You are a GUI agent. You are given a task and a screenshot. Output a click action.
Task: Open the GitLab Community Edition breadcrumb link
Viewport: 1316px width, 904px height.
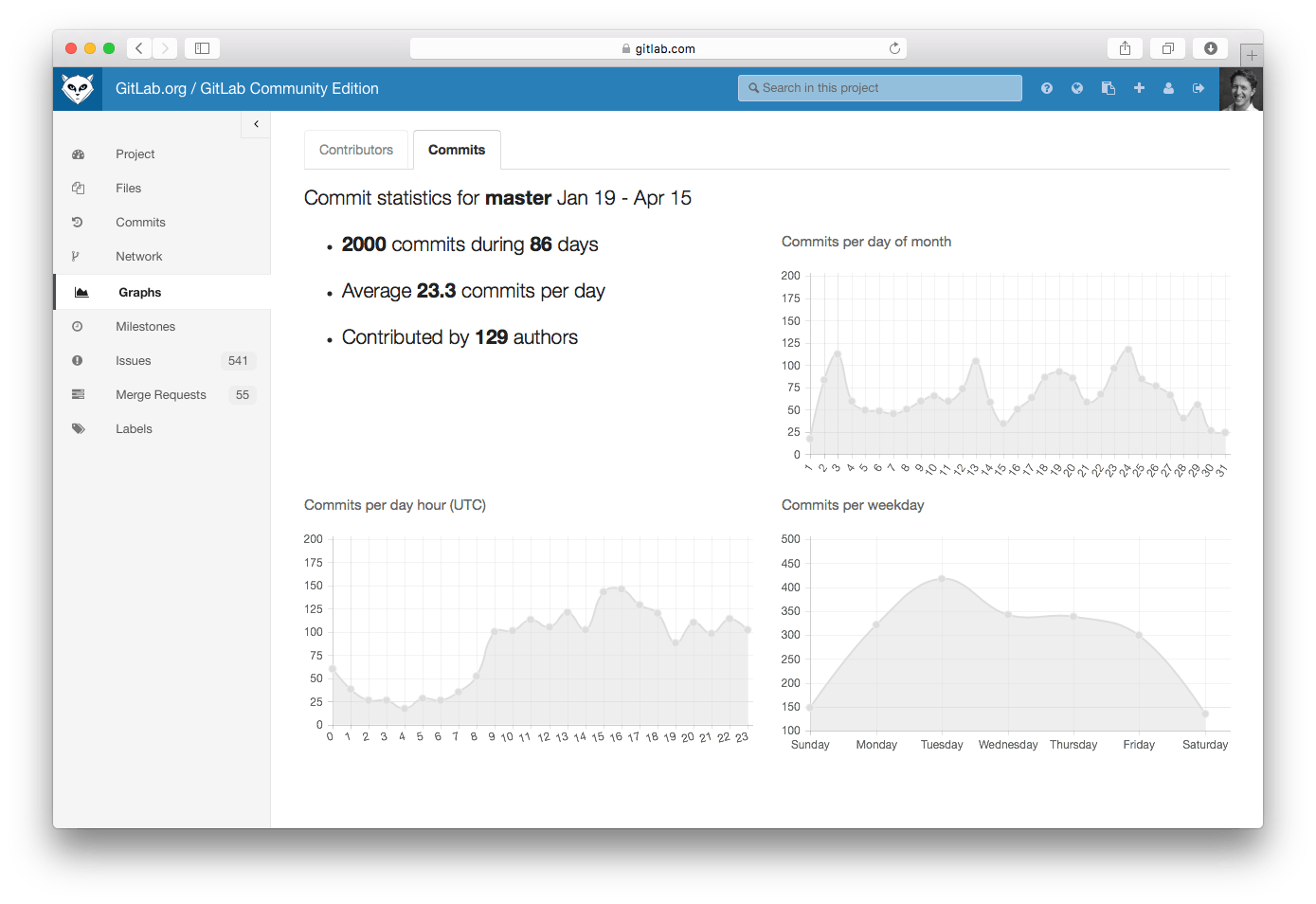pos(288,87)
